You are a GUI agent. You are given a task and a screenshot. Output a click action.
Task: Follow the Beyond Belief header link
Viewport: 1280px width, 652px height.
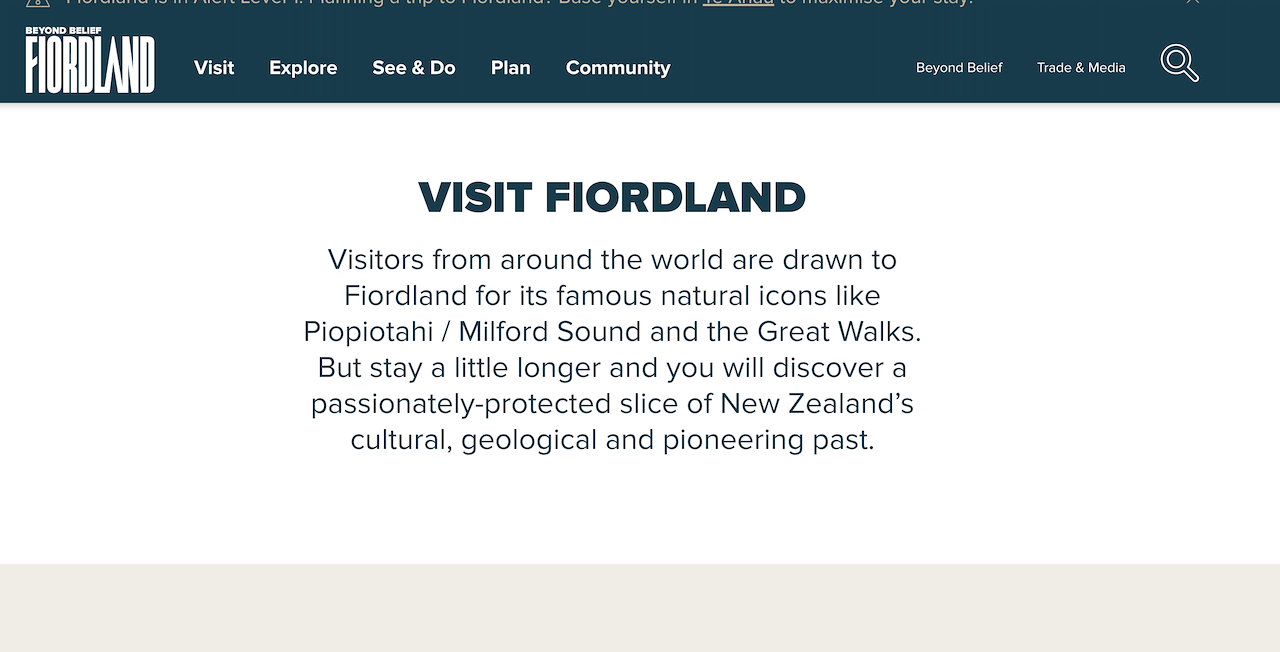coord(959,68)
